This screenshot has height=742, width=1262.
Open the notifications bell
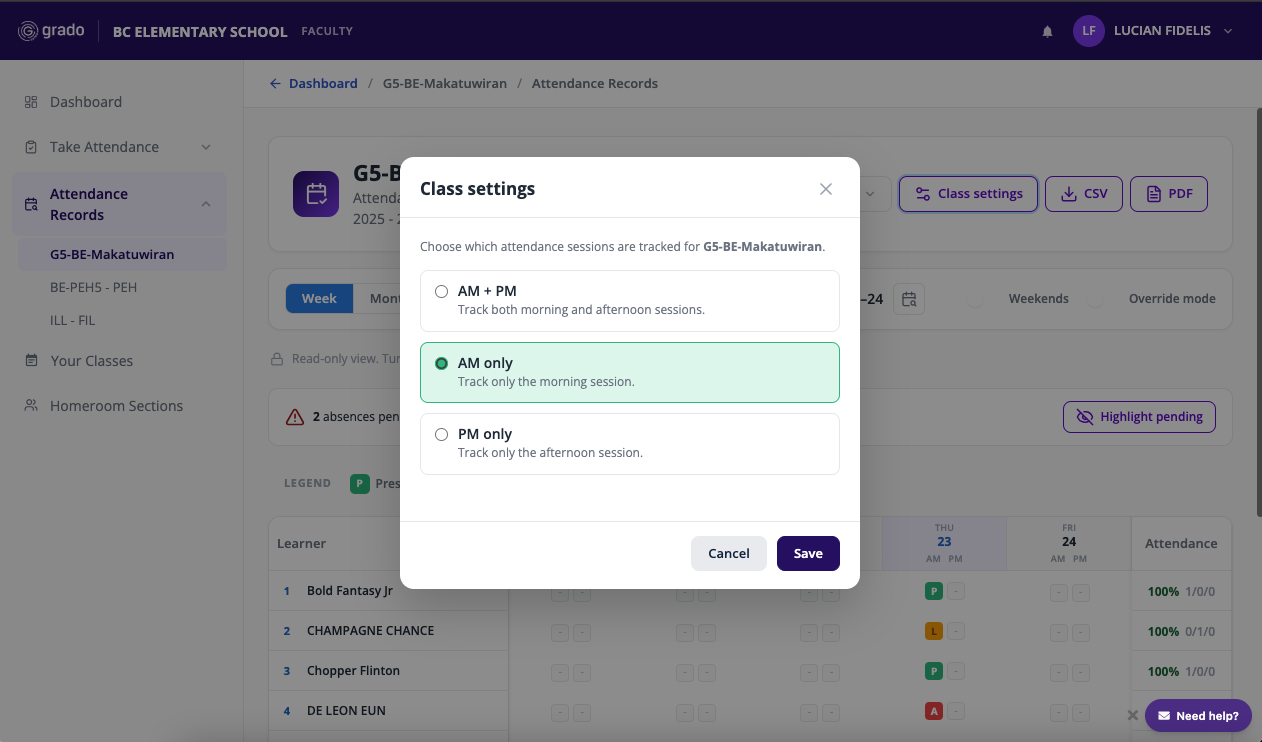[x=1048, y=31]
